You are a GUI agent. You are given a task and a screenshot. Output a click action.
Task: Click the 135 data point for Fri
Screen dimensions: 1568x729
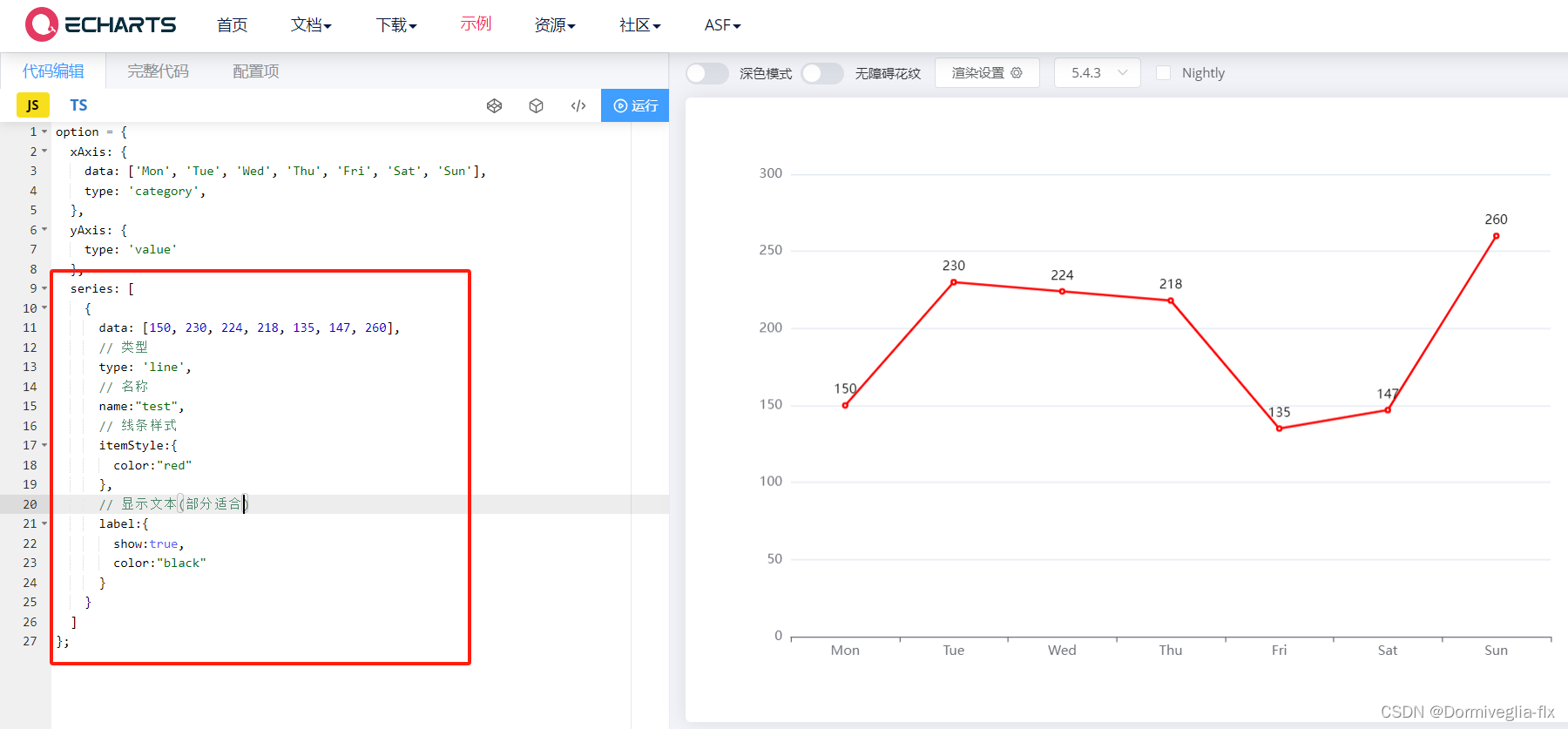click(x=1279, y=429)
